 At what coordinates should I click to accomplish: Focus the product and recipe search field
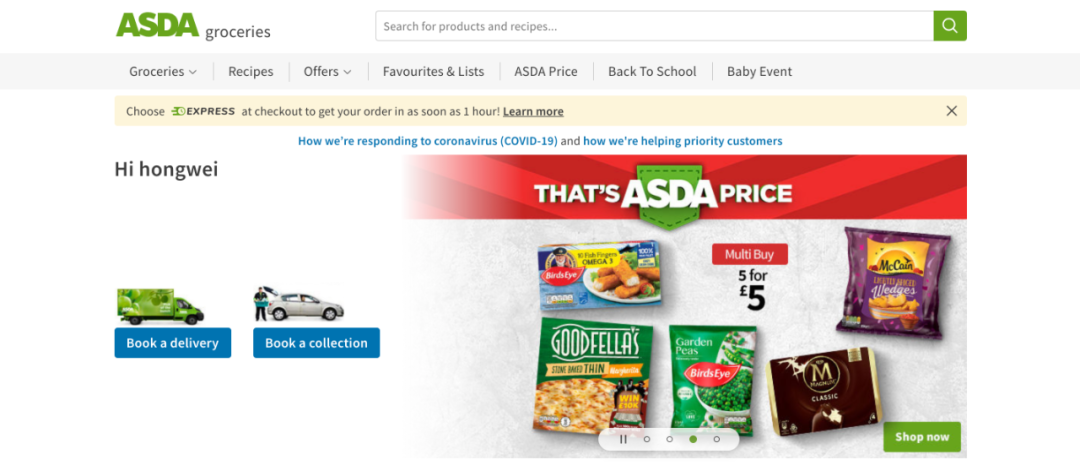654,26
